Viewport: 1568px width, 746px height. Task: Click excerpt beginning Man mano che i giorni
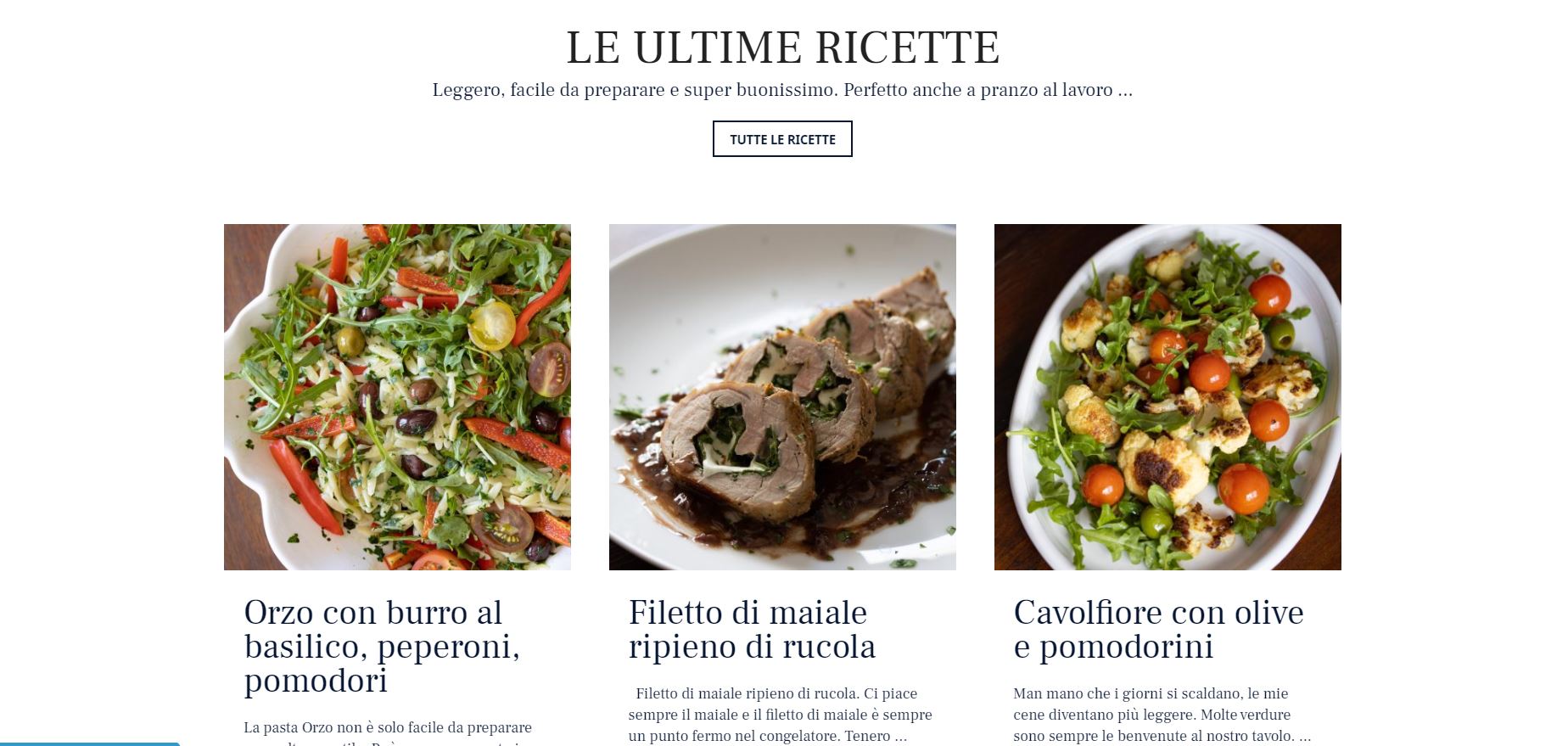(1162, 715)
